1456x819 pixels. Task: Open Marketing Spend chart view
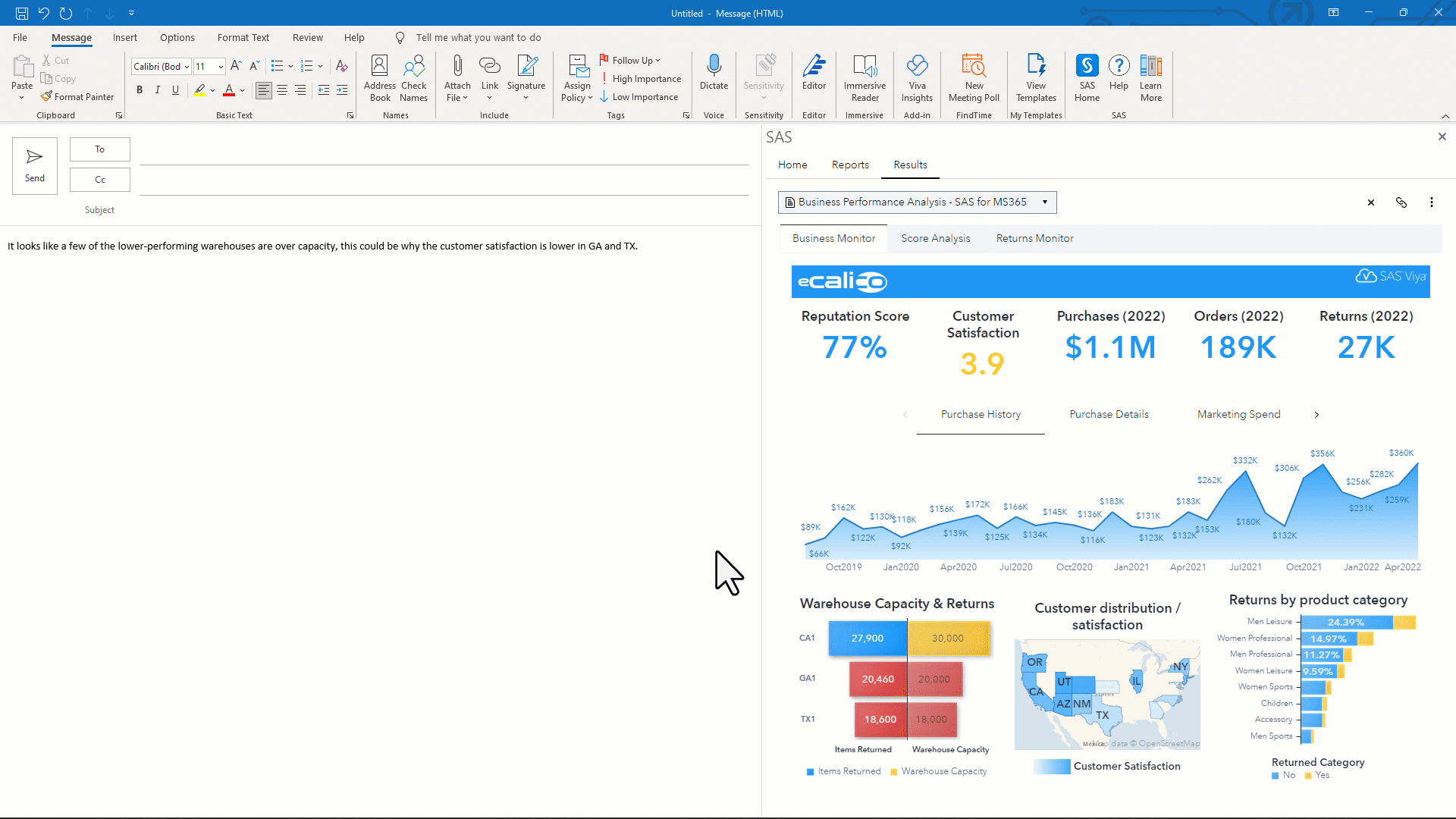1238,414
